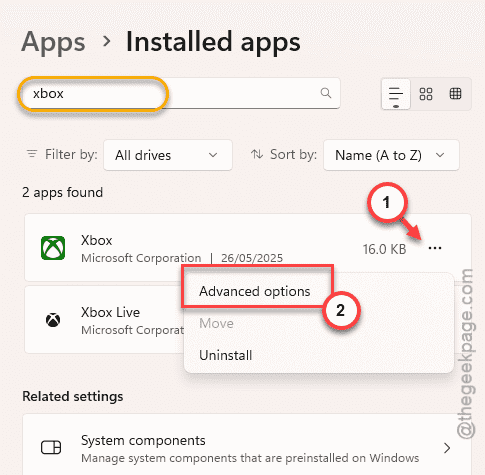Go back to Apps breadcrumb
This screenshot has height=475, width=485.
click(54, 42)
